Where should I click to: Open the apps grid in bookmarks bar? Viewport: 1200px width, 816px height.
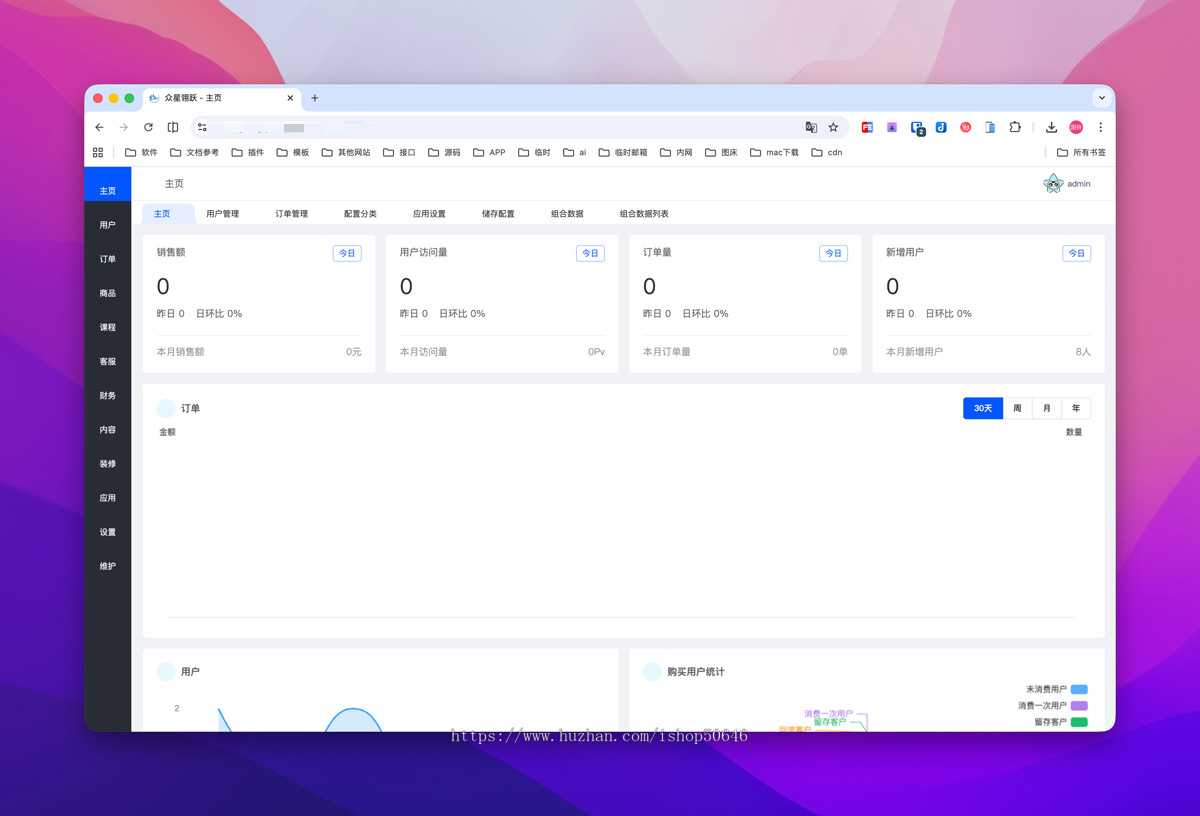tap(98, 153)
